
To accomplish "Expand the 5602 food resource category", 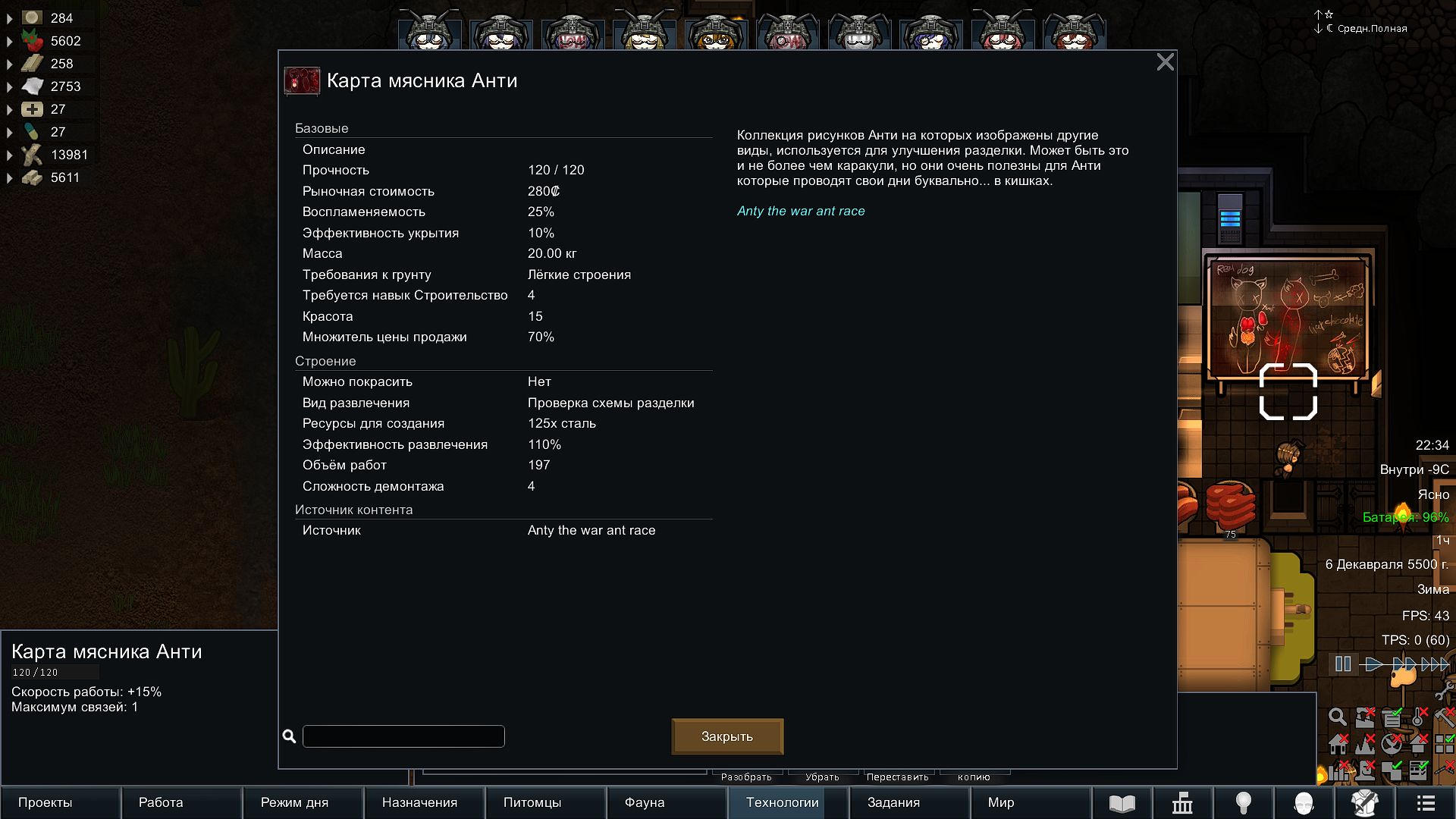I will (10, 41).
